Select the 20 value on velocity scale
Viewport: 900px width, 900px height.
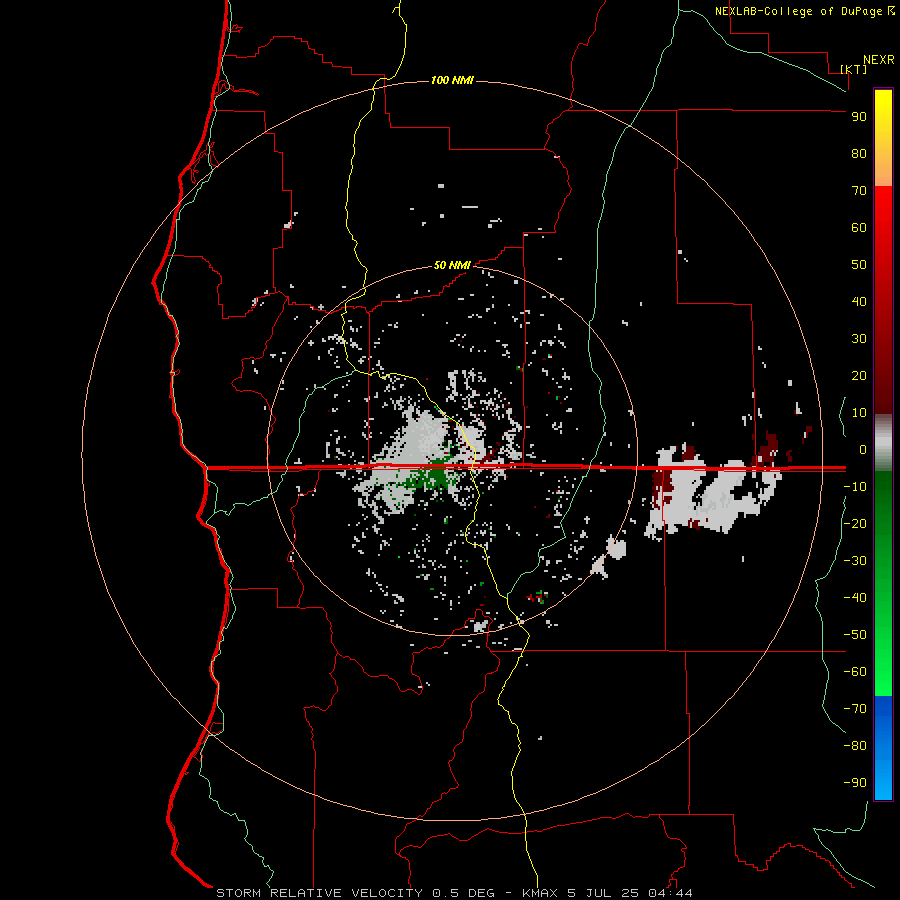point(859,376)
